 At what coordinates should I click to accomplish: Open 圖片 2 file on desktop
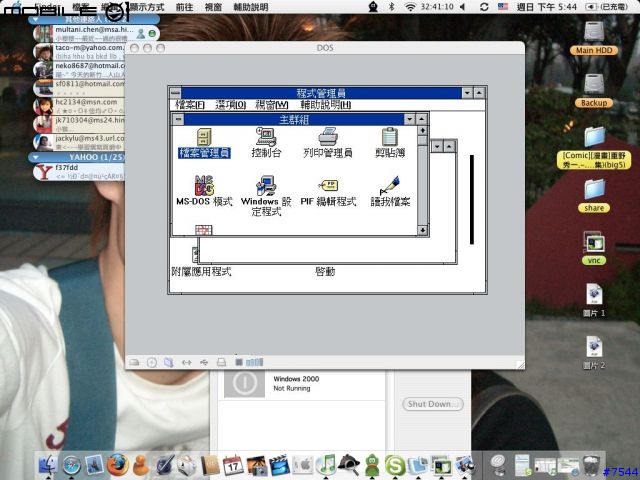[594, 353]
